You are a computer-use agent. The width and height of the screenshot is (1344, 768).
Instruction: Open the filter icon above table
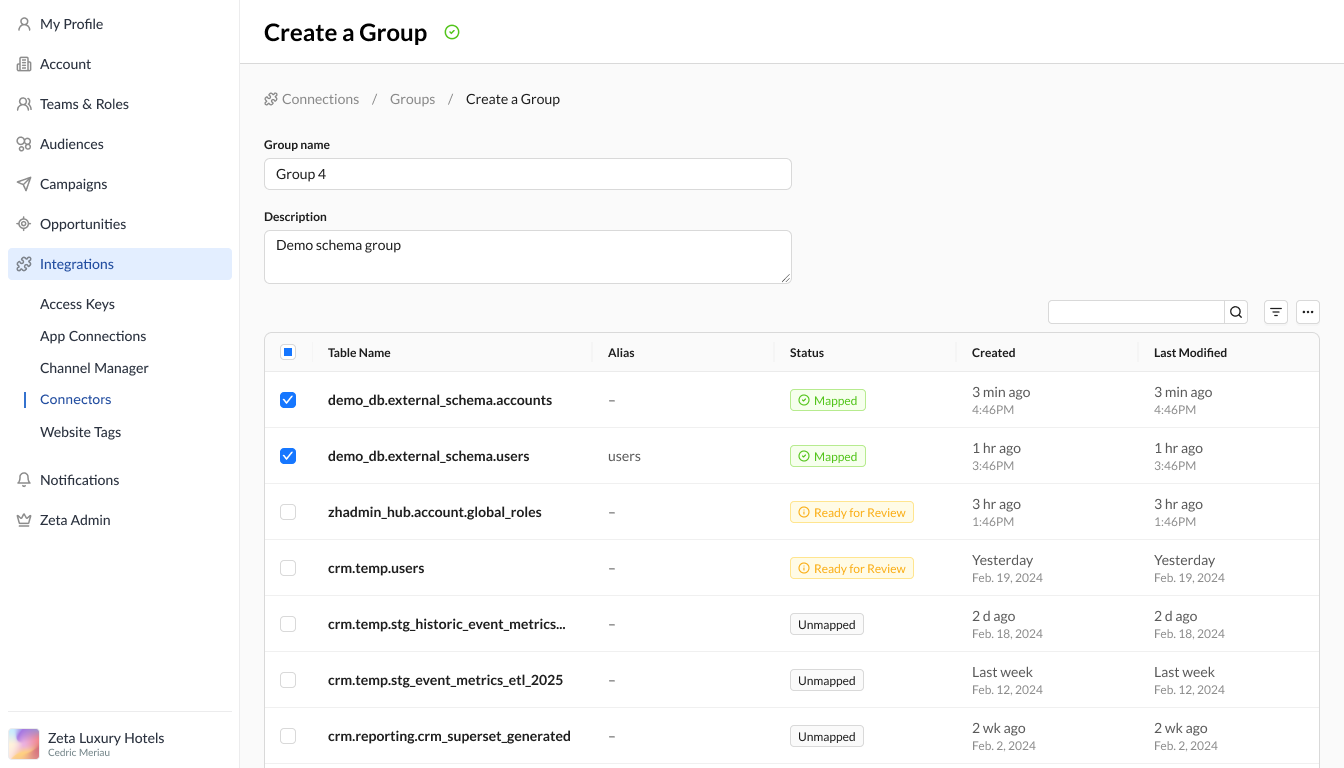(x=1276, y=312)
